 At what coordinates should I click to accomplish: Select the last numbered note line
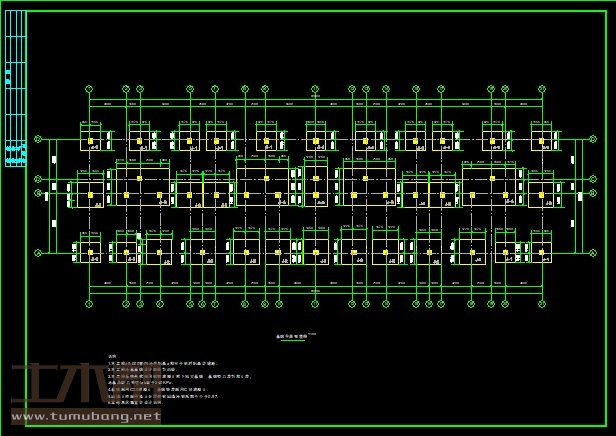pyautogui.click(x=150, y=401)
